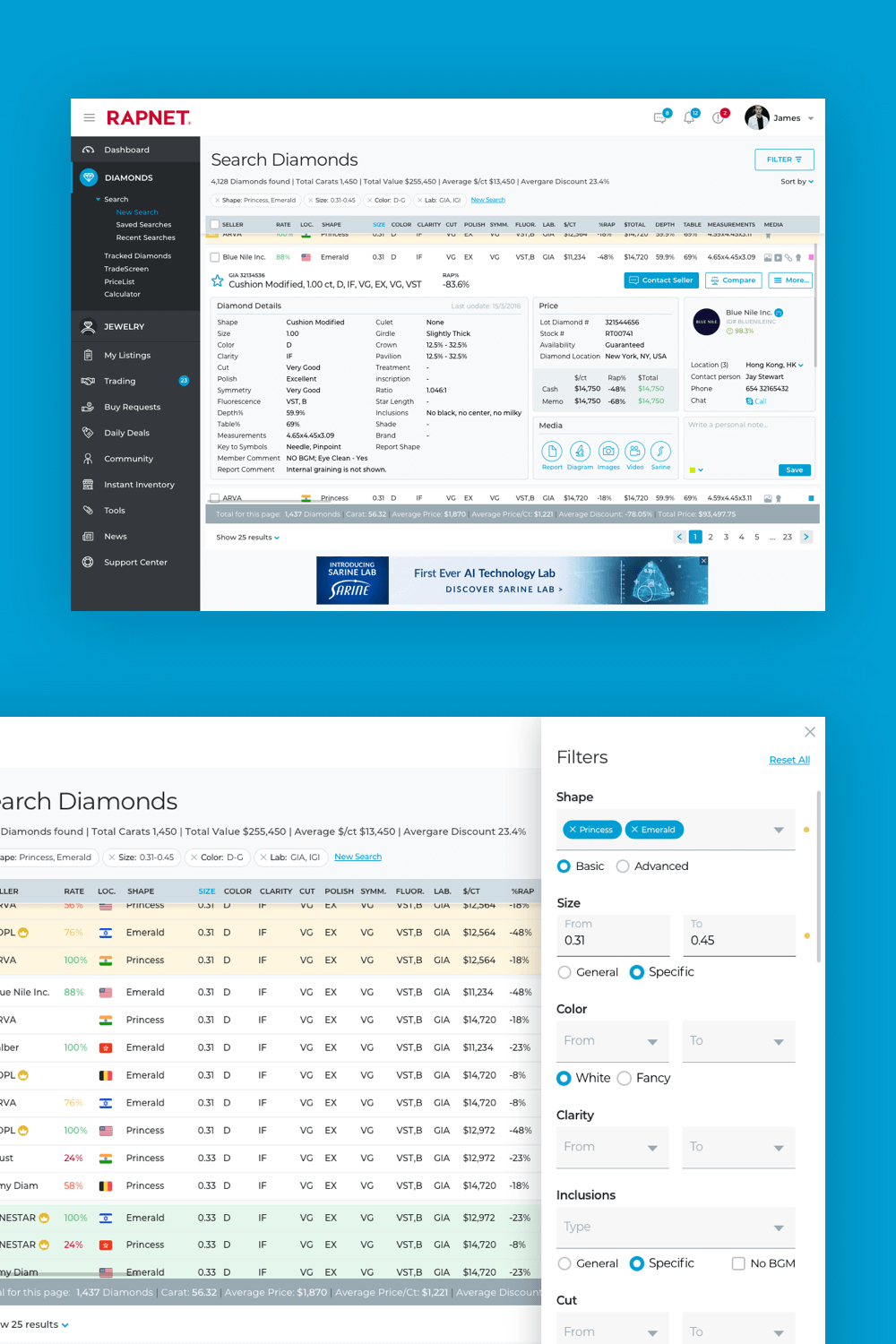Open the notifications bell icon
This screenshot has width=896, height=1344.
[689, 117]
